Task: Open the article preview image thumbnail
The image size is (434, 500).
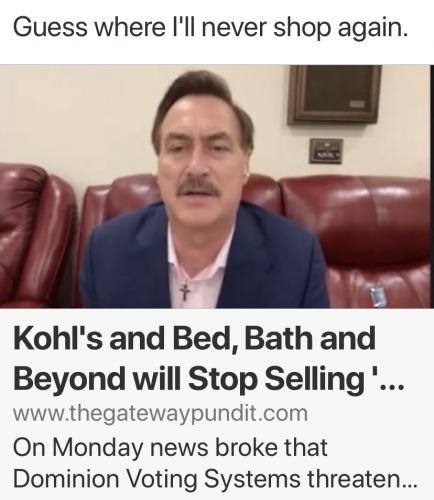Action: (x=215, y=186)
